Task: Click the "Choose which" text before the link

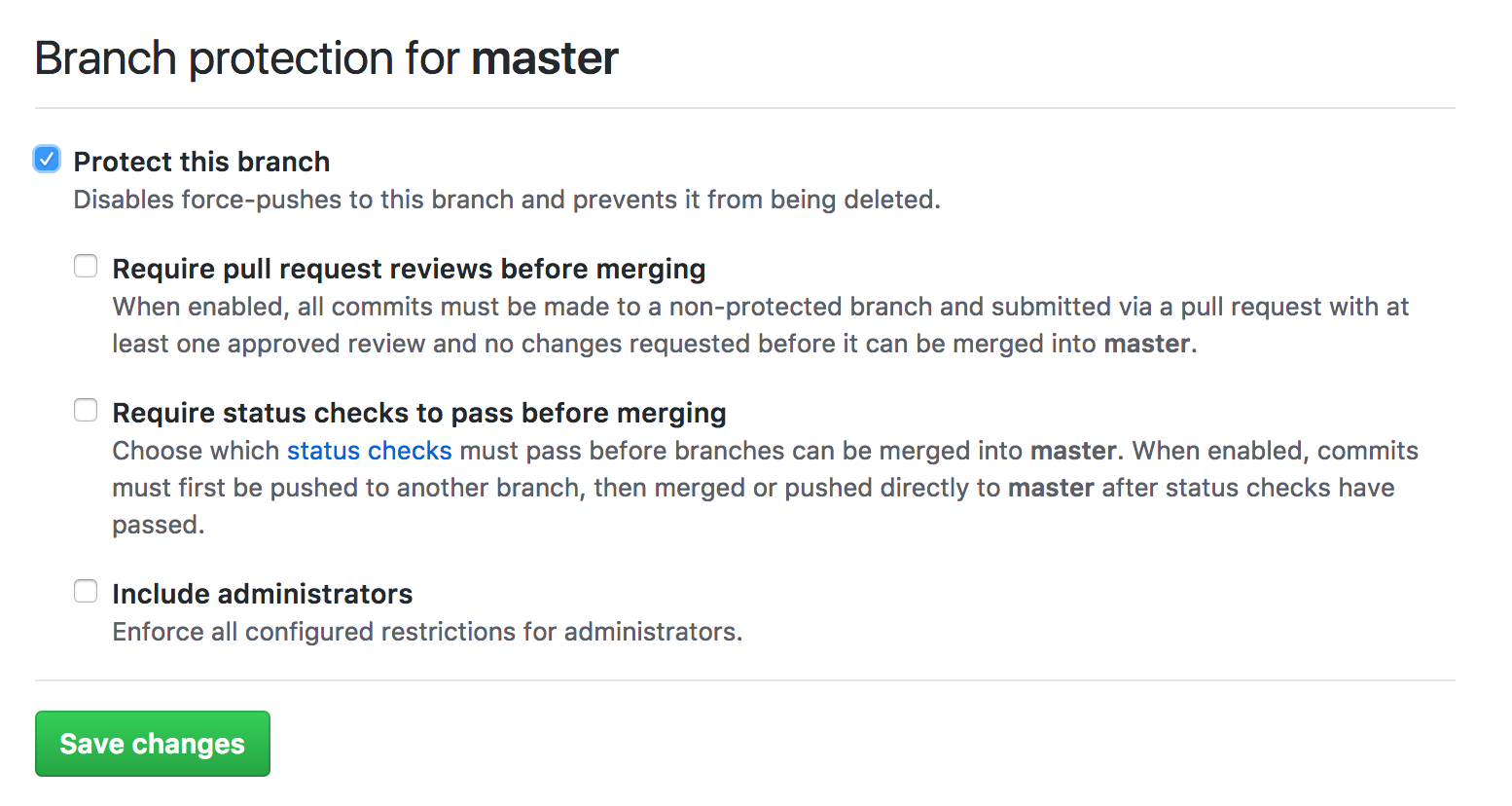Action: tap(196, 451)
